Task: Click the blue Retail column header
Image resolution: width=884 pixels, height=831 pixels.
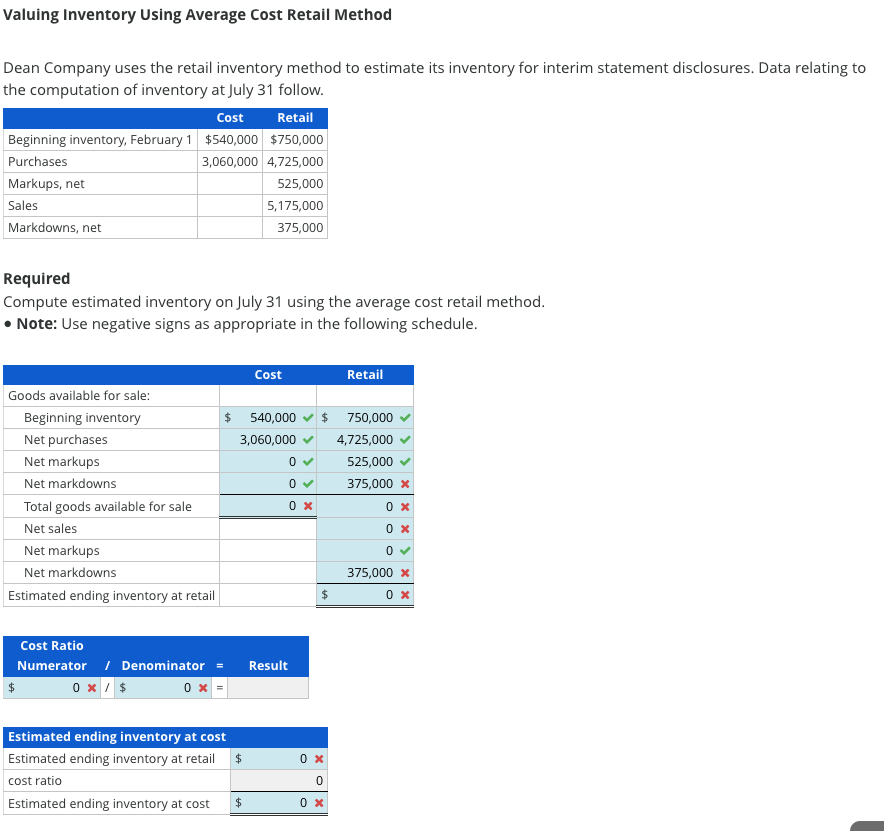Action: pyautogui.click(x=365, y=374)
